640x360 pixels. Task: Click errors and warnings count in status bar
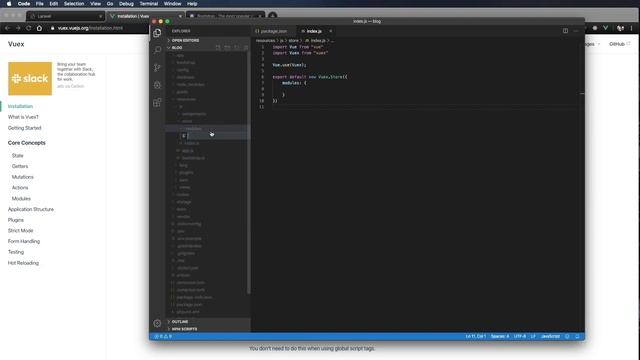pos(163,337)
